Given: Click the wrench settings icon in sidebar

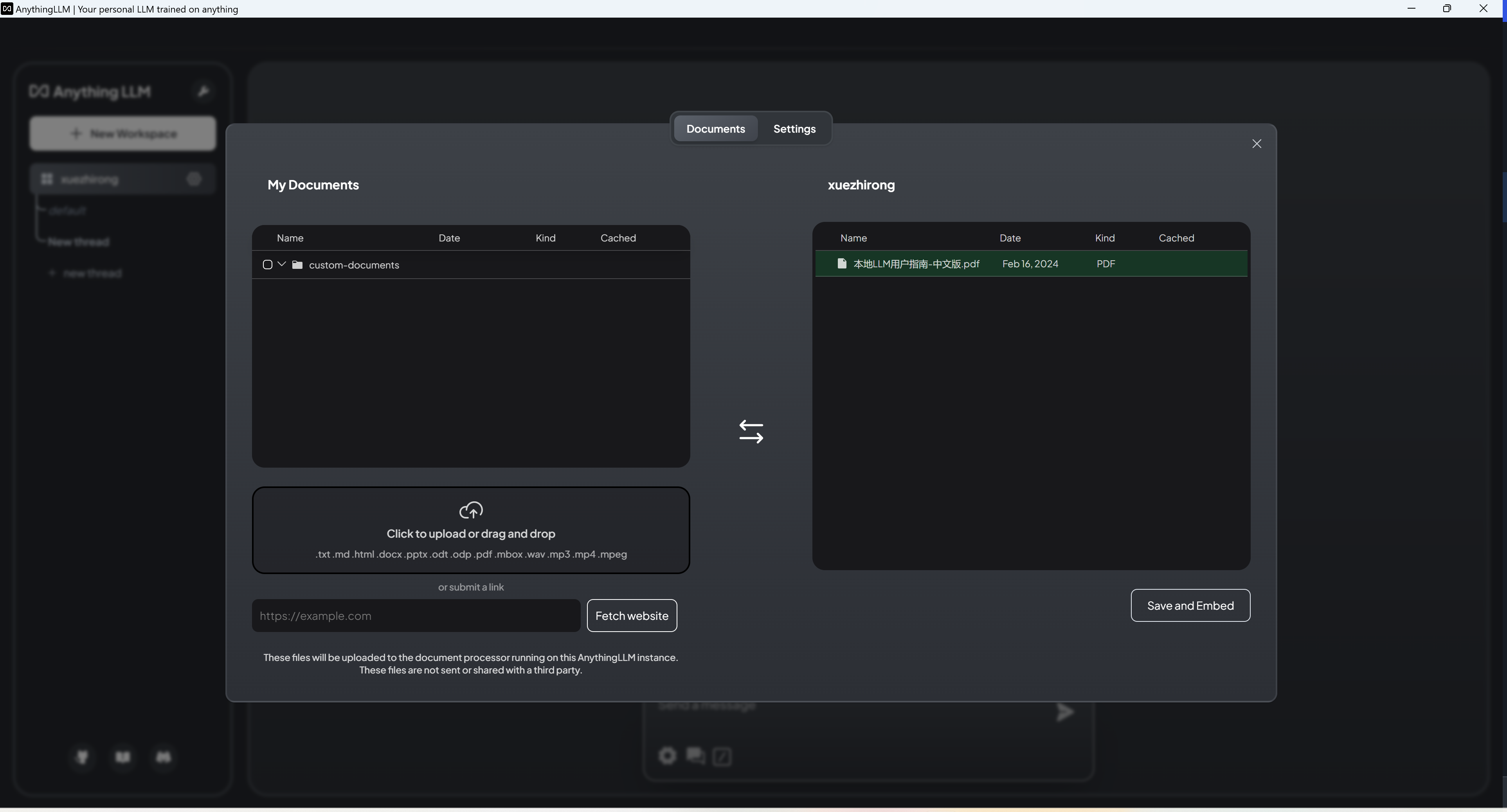Looking at the screenshot, I should point(203,91).
